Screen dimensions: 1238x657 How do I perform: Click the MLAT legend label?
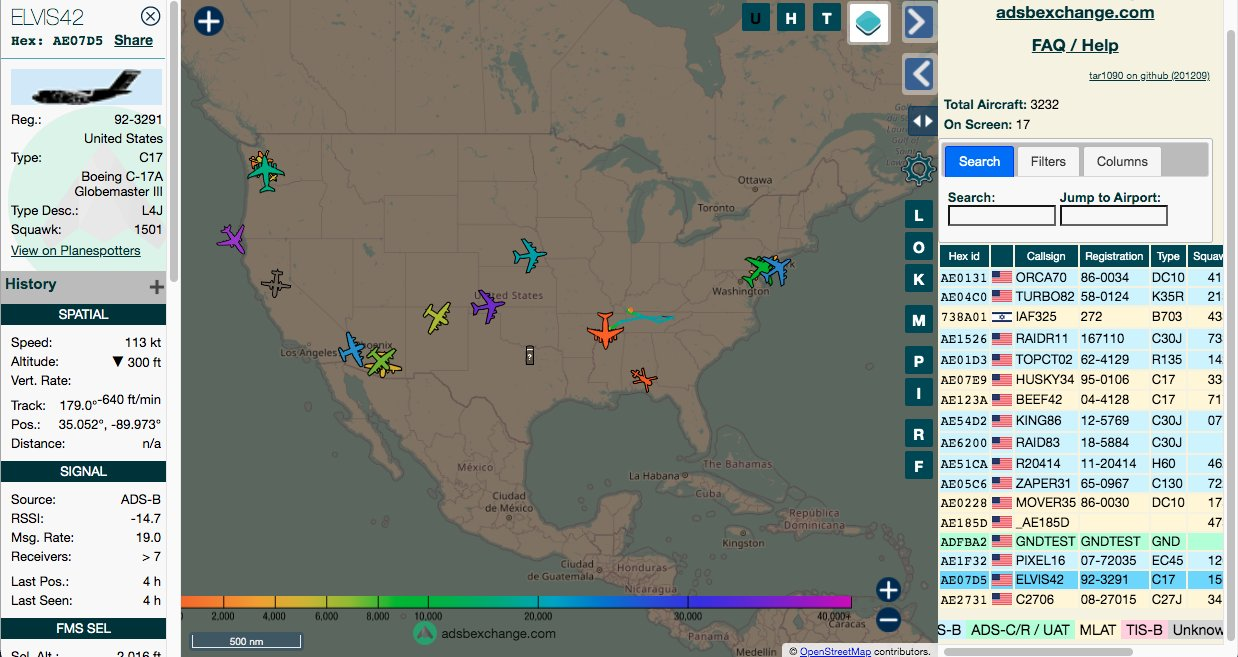(1097, 630)
